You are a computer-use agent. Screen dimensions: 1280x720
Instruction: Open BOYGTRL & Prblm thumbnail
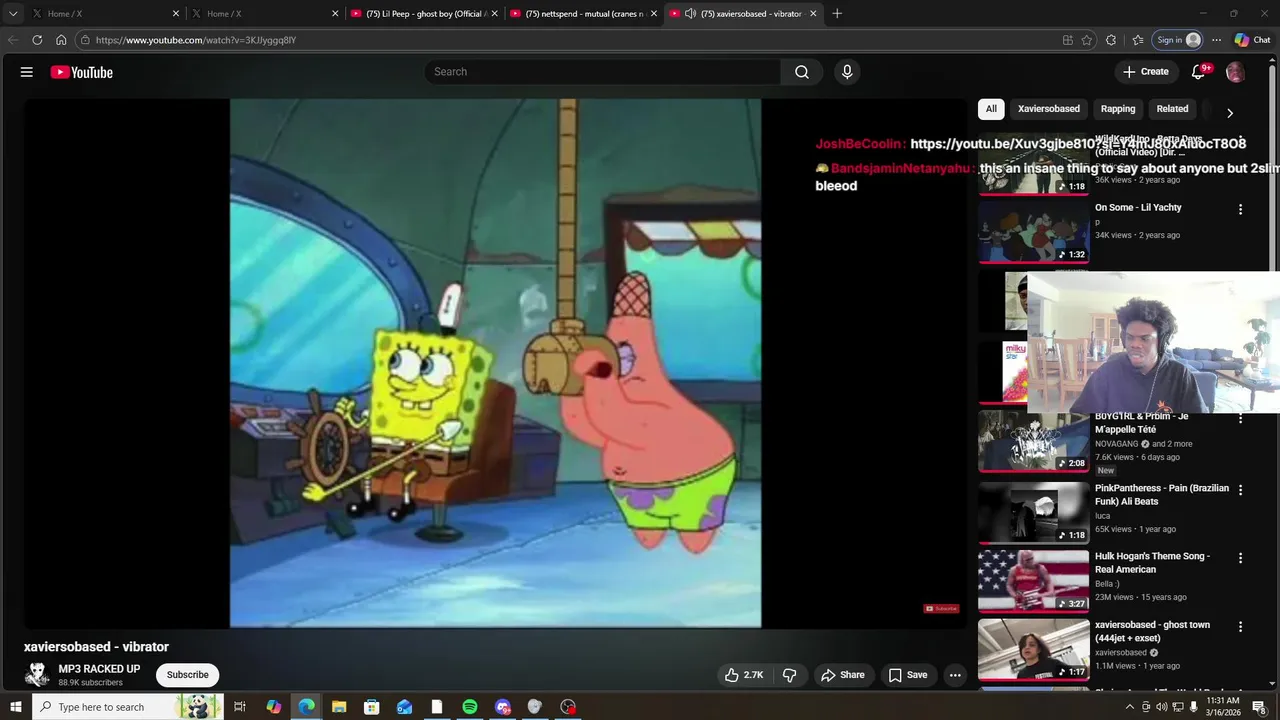1033,441
